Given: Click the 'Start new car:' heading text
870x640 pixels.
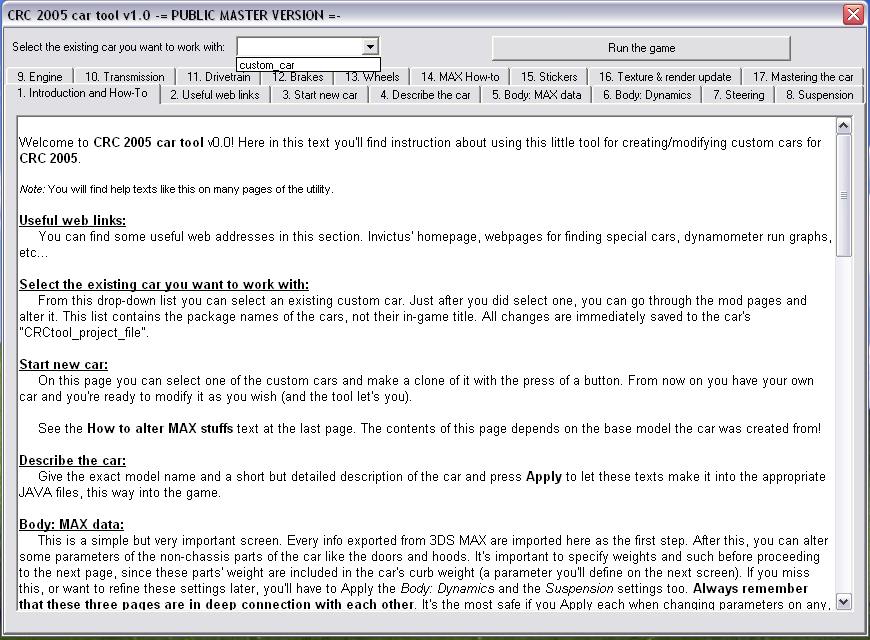Looking at the screenshot, I should pos(64,365).
